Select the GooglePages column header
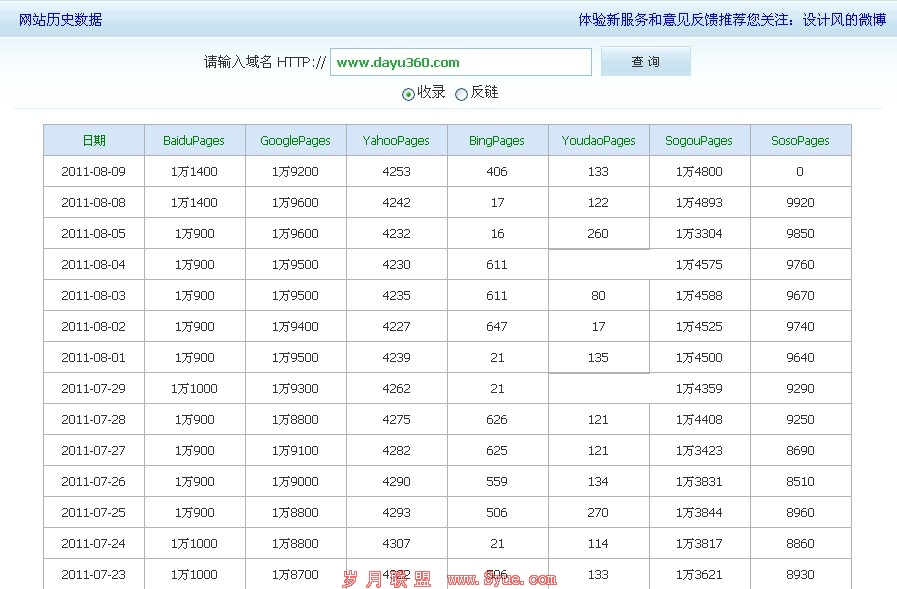Image resolution: width=897 pixels, height=589 pixels. 295,141
